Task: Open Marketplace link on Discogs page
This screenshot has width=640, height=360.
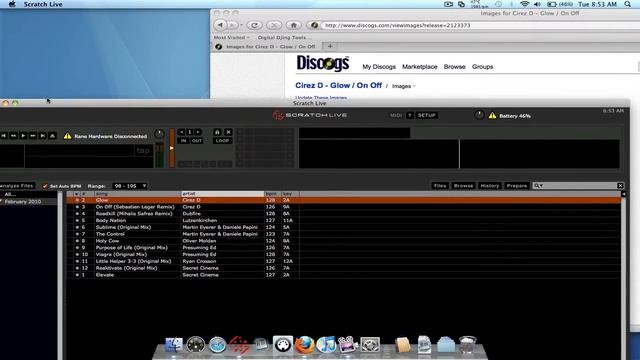Action: (x=420, y=67)
